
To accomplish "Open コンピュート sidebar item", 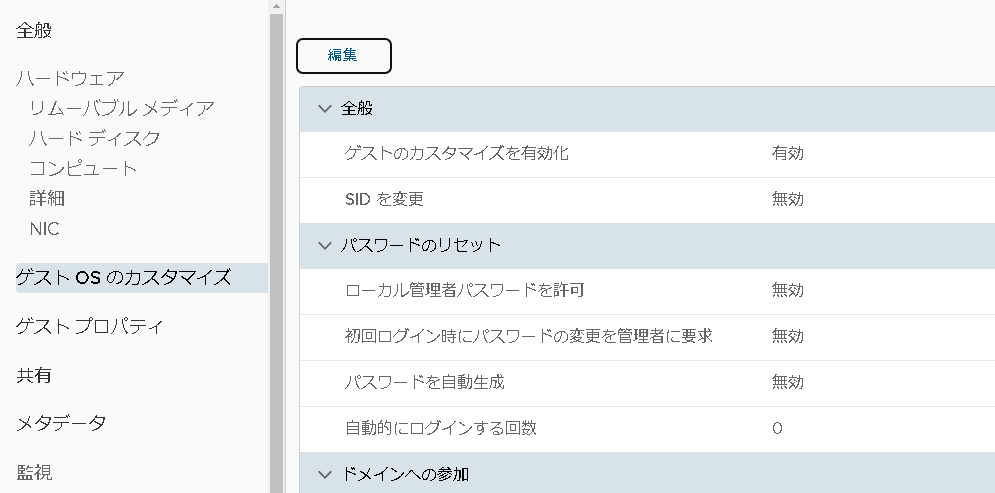I will point(83,168).
